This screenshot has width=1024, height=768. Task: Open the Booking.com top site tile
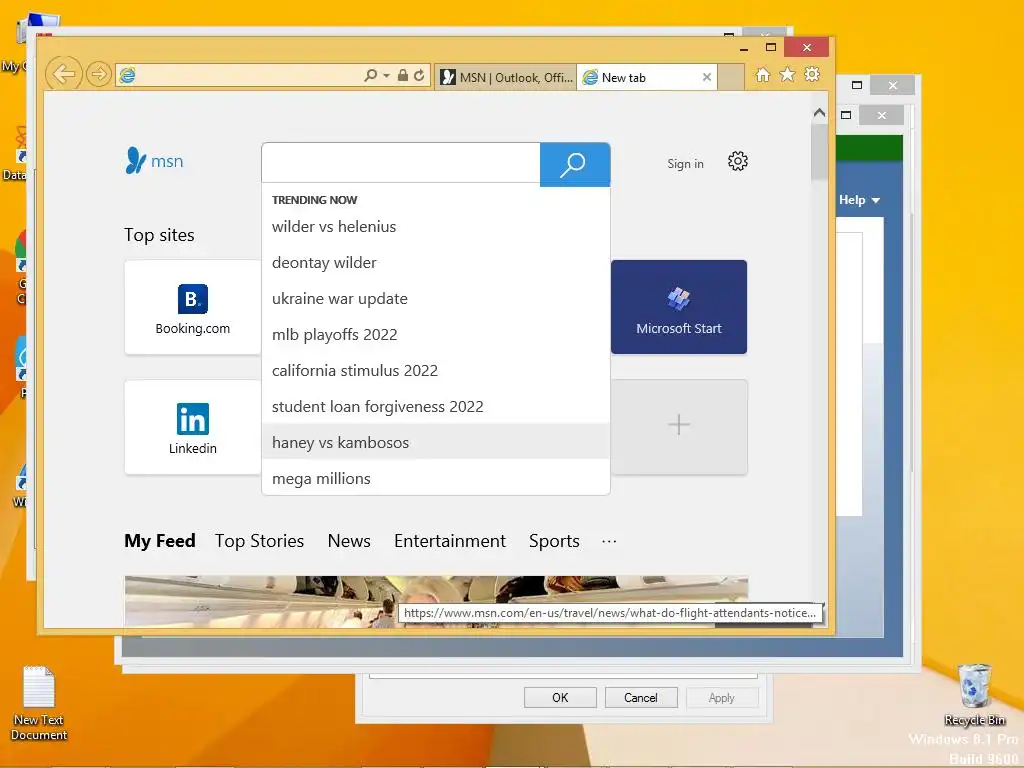click(193, 308)
